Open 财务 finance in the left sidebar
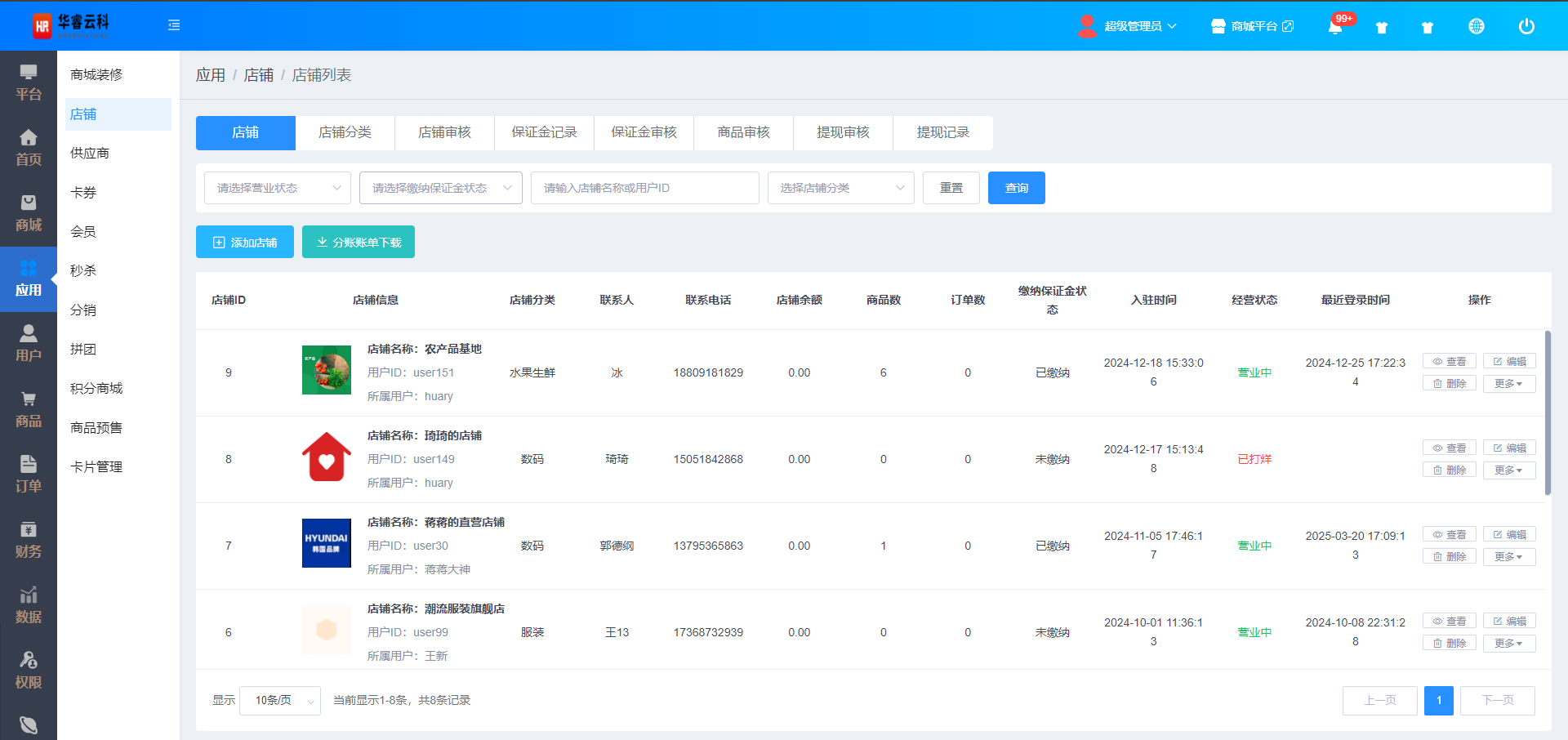Image resolution: width=1568 pixels, height=740 pixels. [x=29, y=540]
